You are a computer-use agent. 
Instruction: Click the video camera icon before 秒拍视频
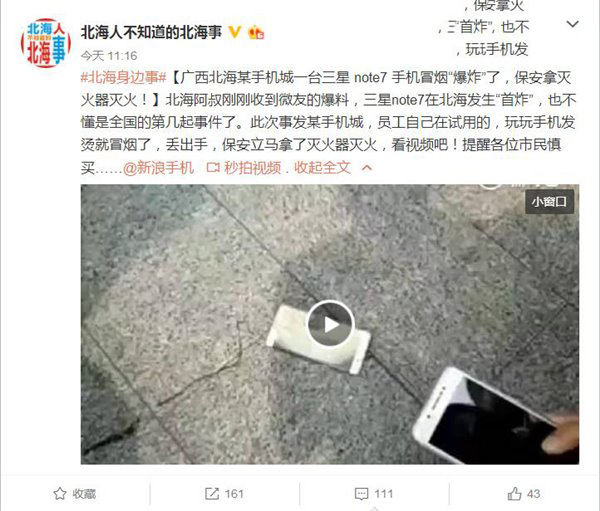click(x=213, y=168)
